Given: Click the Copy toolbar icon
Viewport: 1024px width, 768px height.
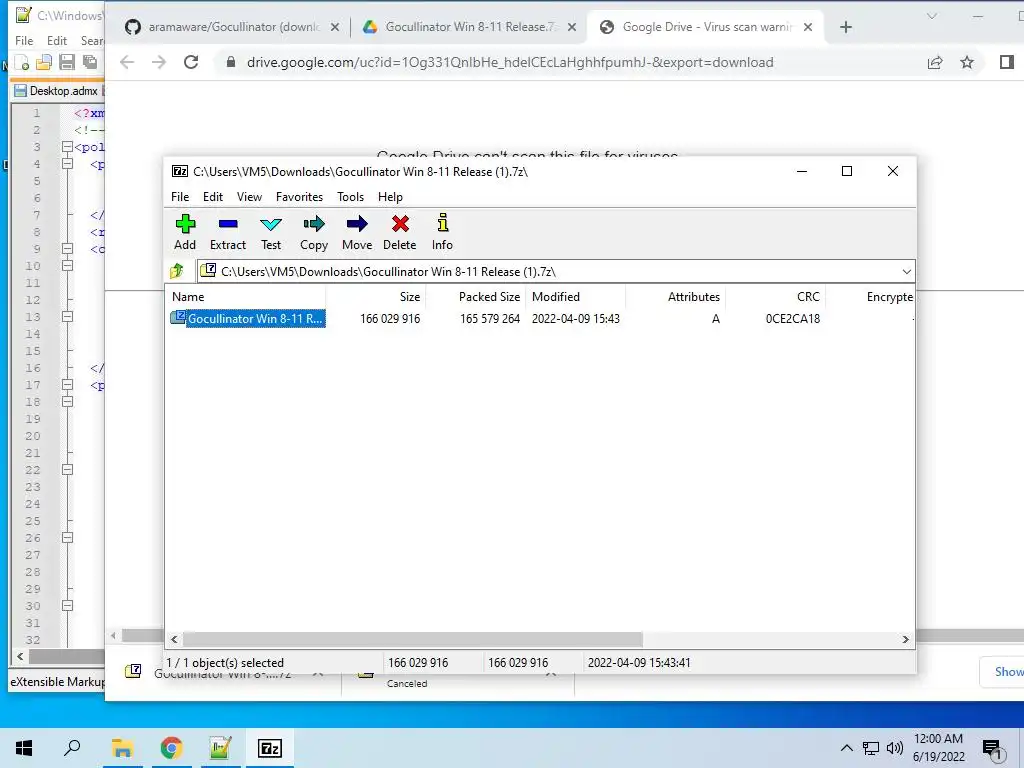Looking at the screenshot, I should 313,232.
